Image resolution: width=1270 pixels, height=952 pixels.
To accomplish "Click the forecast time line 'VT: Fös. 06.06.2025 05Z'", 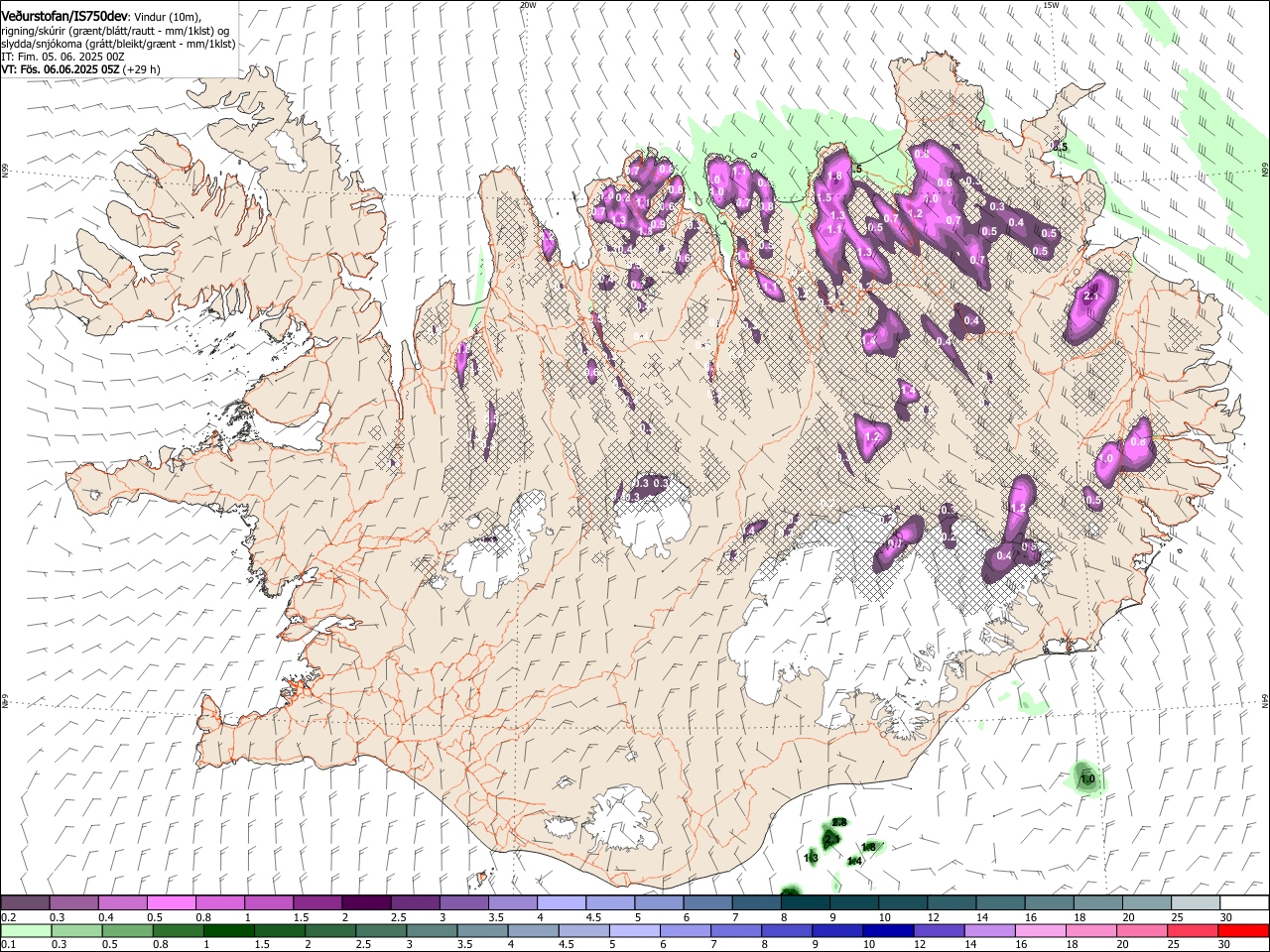I will click(60, 69).
